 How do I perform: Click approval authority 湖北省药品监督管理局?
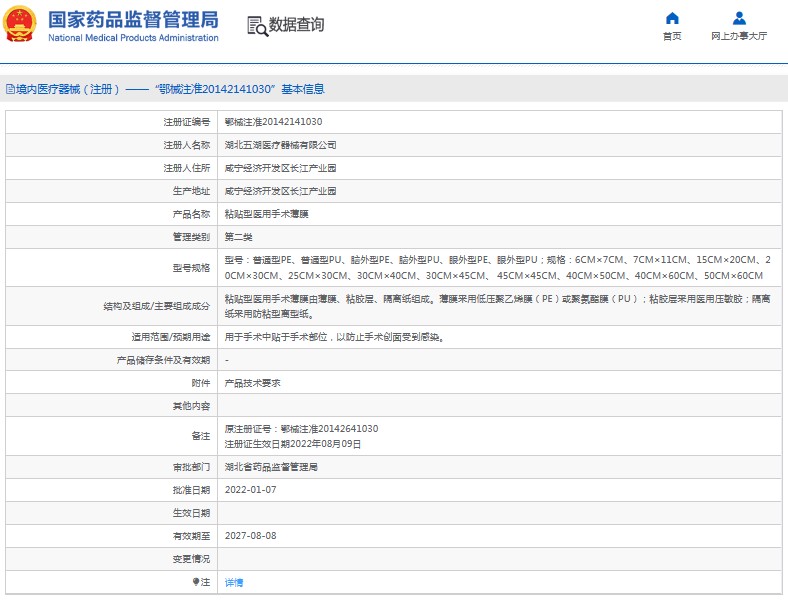[271, 467]
